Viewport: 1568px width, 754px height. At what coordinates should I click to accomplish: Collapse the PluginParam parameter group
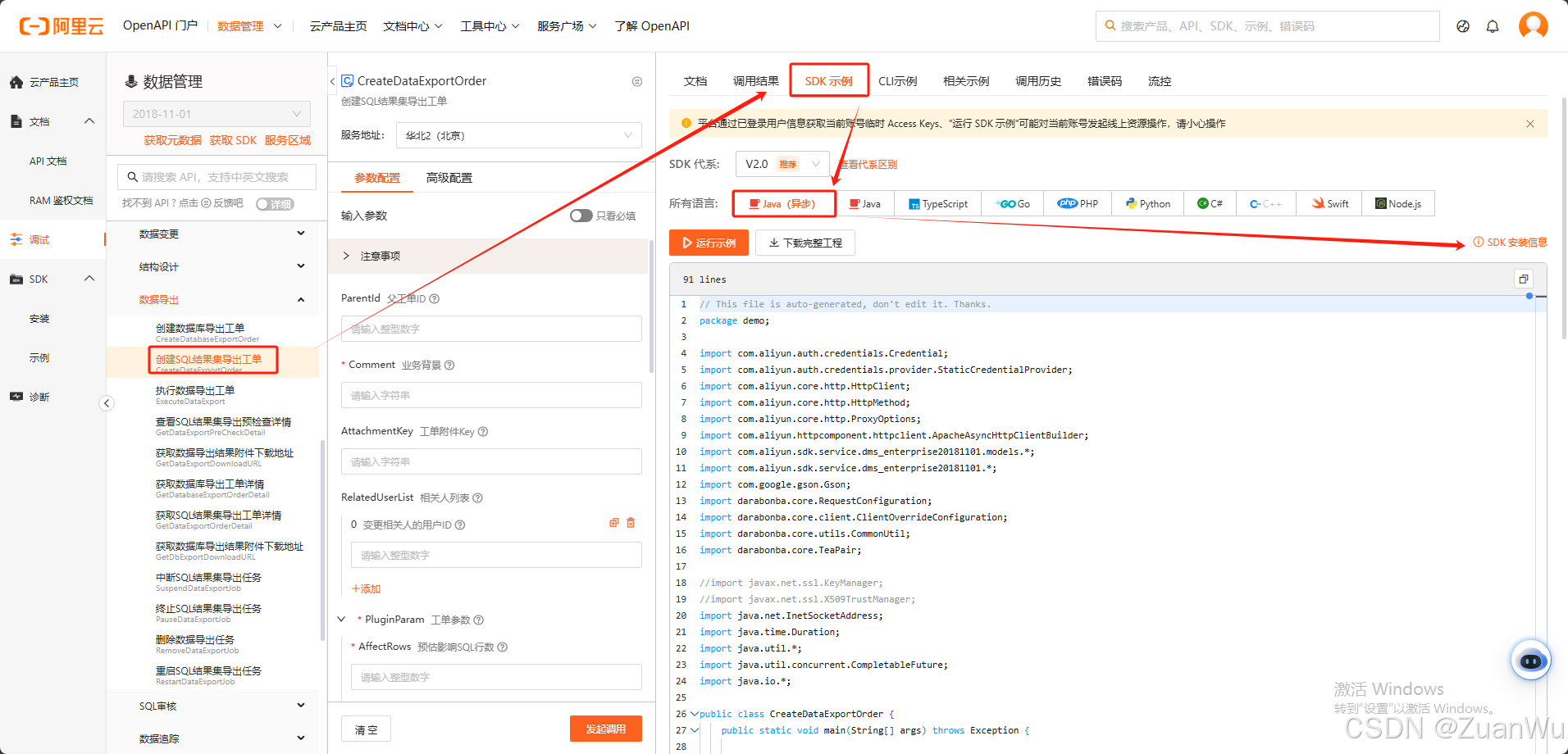tap(341, 620)
